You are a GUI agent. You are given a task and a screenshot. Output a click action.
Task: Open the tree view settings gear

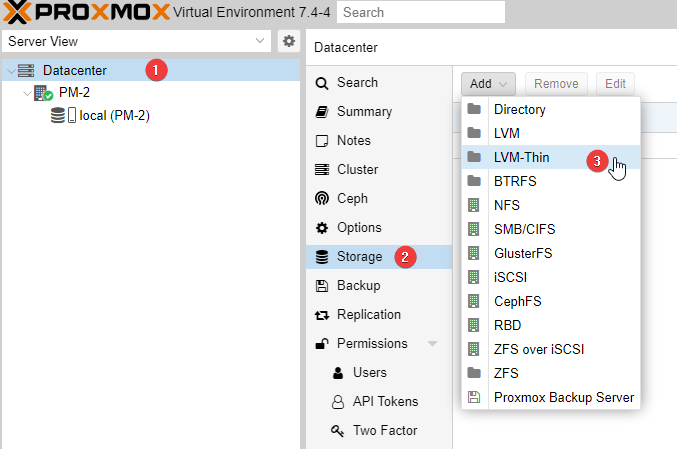point(289,41)
